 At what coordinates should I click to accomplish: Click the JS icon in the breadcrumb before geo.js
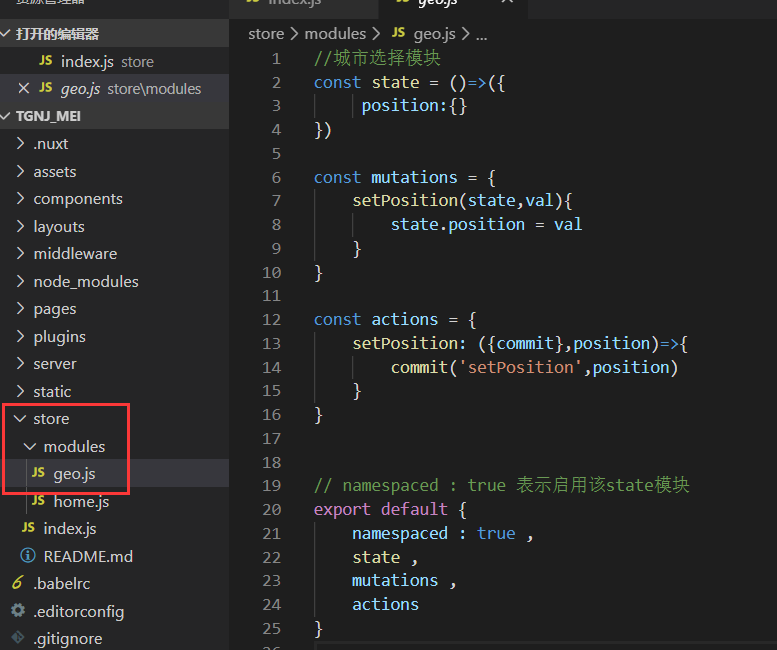click(399, 34)
